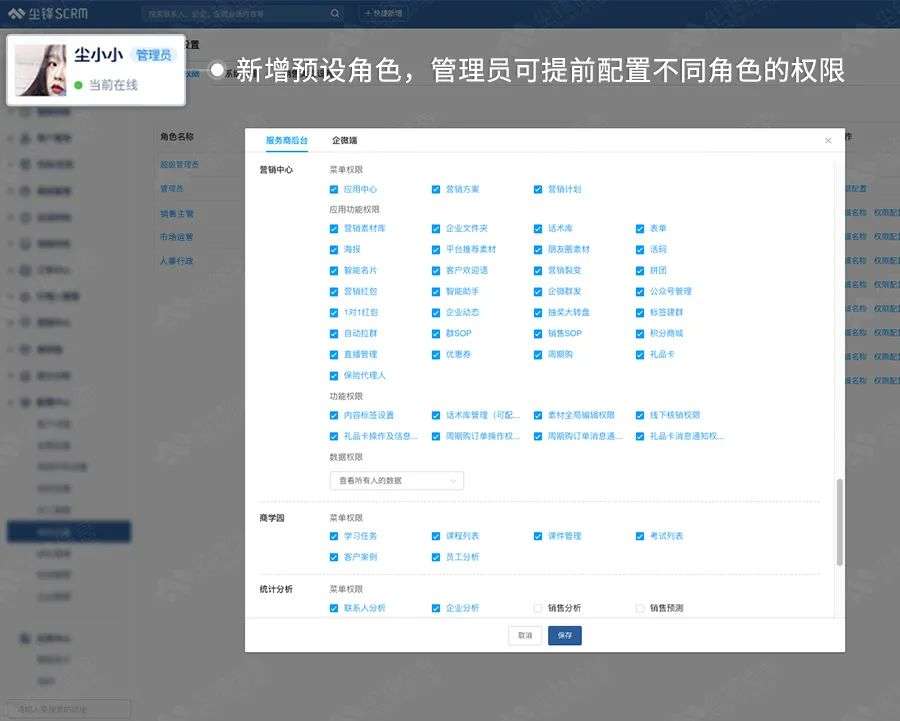Toggle the 群SOP checkbox
Image resolution: width=900 pixels, height=721 pixels.
[436, 334]
